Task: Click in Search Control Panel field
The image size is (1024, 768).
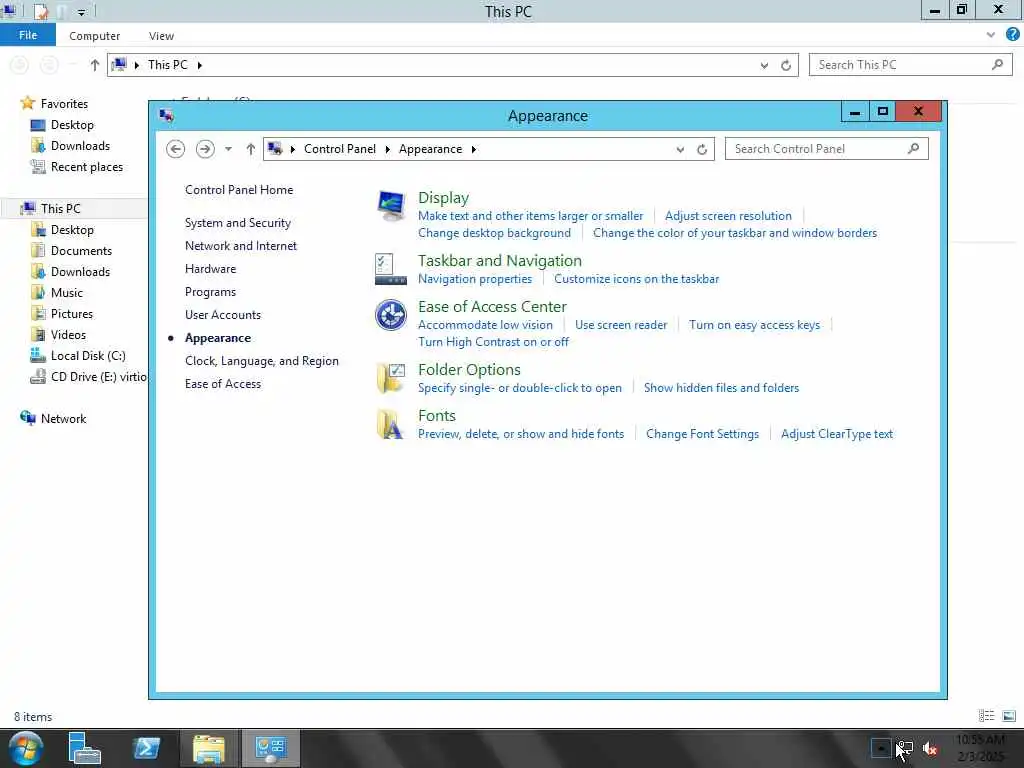Action: click(x=816, y=149)
